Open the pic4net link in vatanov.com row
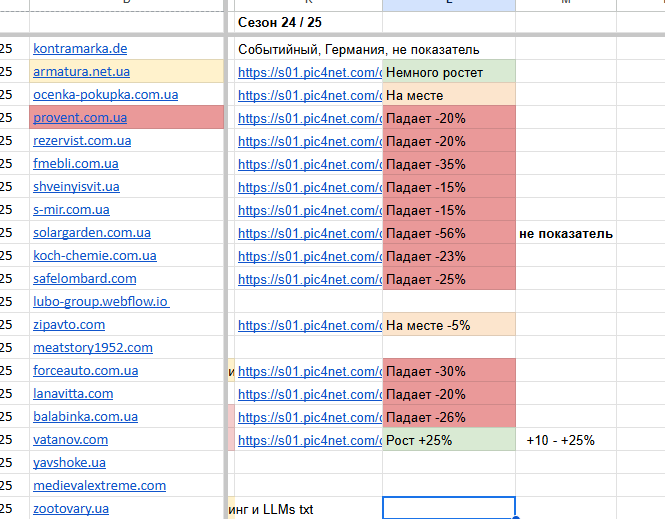Image resolution: width=665 pixels, height=519 pixels. [x=310, y=441]
